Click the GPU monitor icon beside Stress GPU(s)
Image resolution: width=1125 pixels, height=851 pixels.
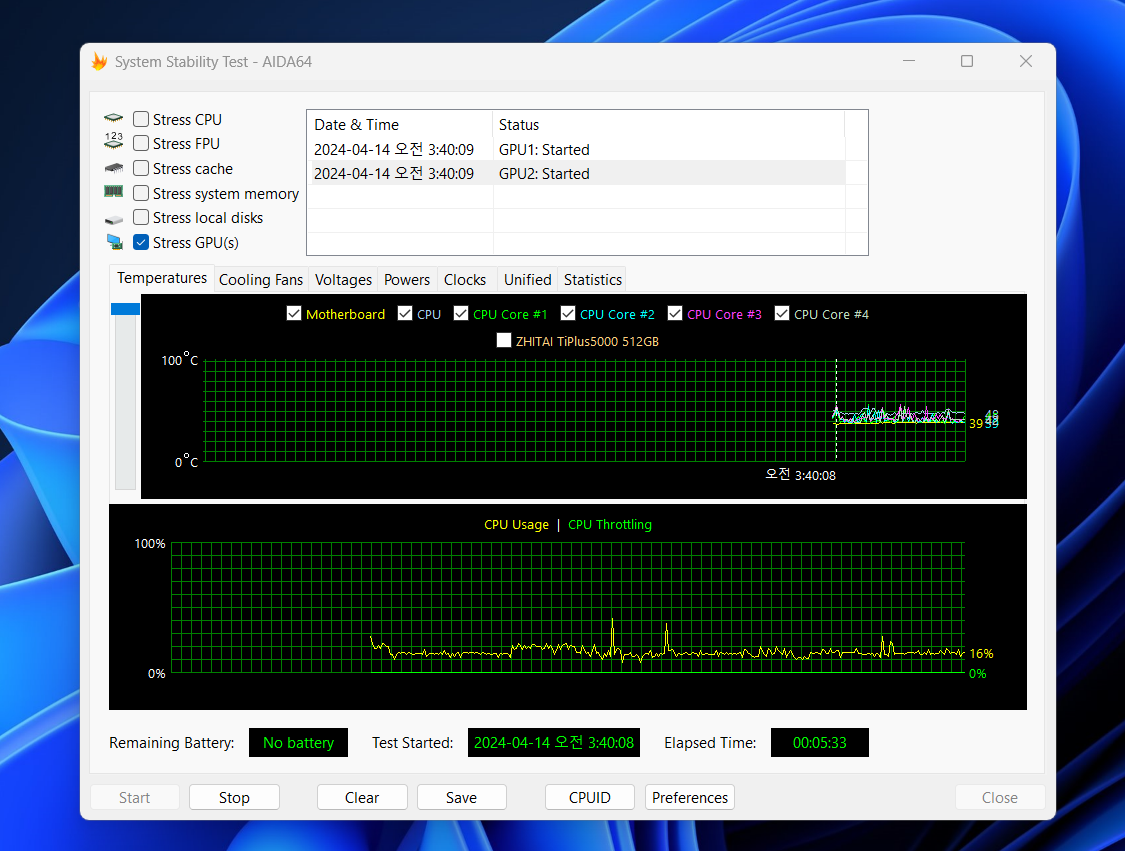point(114,242)
